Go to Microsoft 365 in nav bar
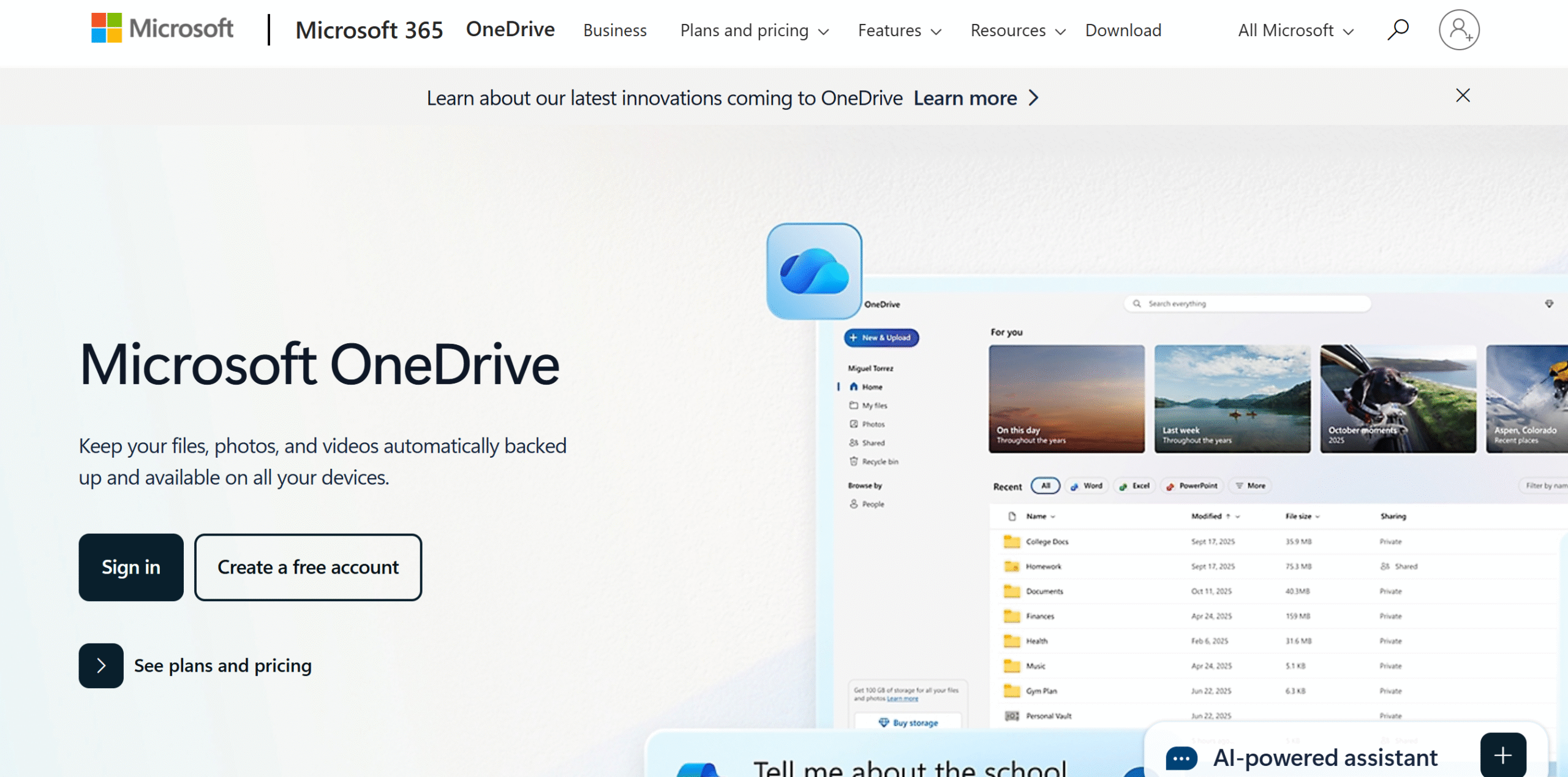Viewport: 1568px width, 777px height. pos(369,30)
